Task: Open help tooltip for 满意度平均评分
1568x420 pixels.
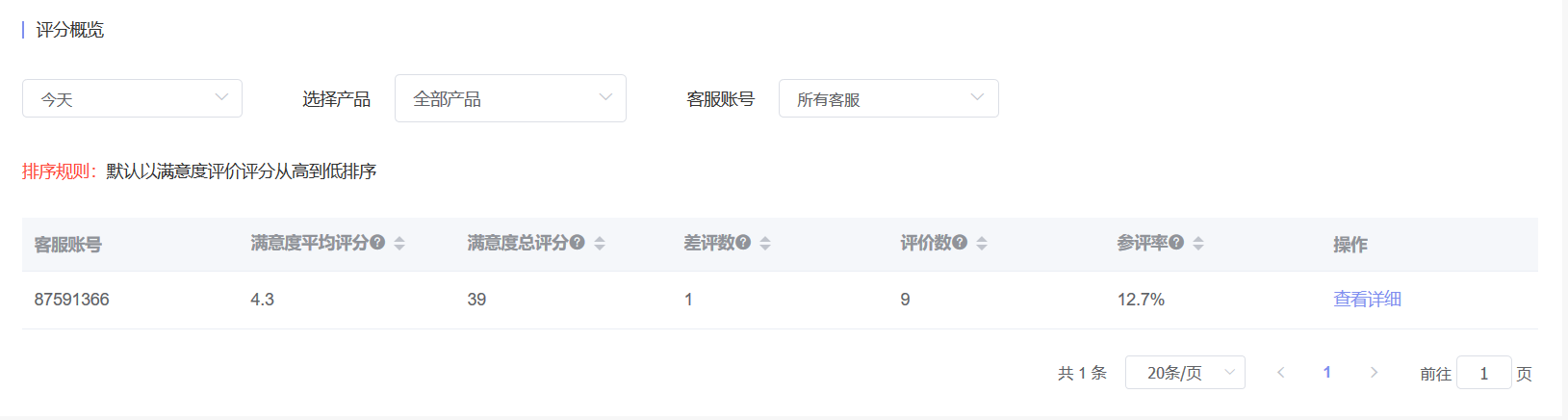Action: pos(377,243)
